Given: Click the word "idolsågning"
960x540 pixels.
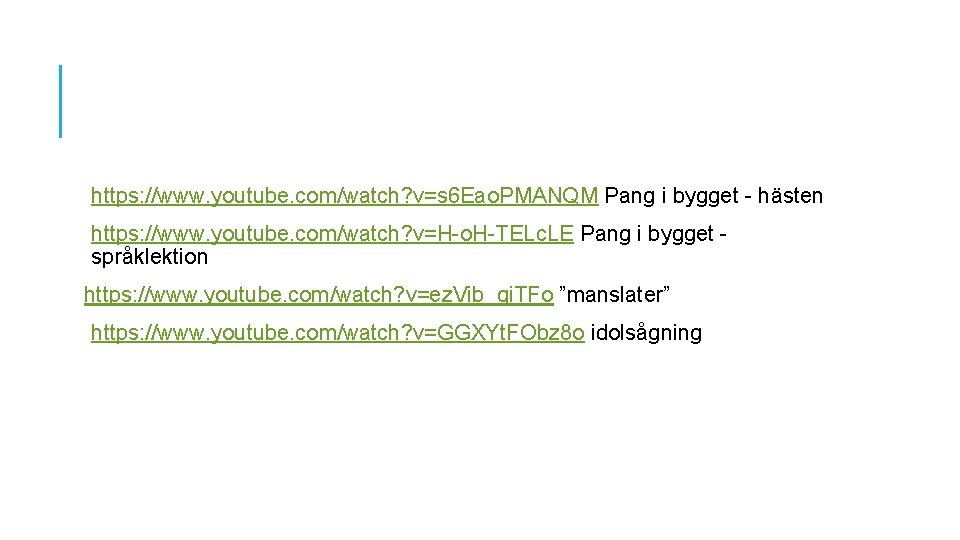Looking at the screenshot, I should (646, 332).
